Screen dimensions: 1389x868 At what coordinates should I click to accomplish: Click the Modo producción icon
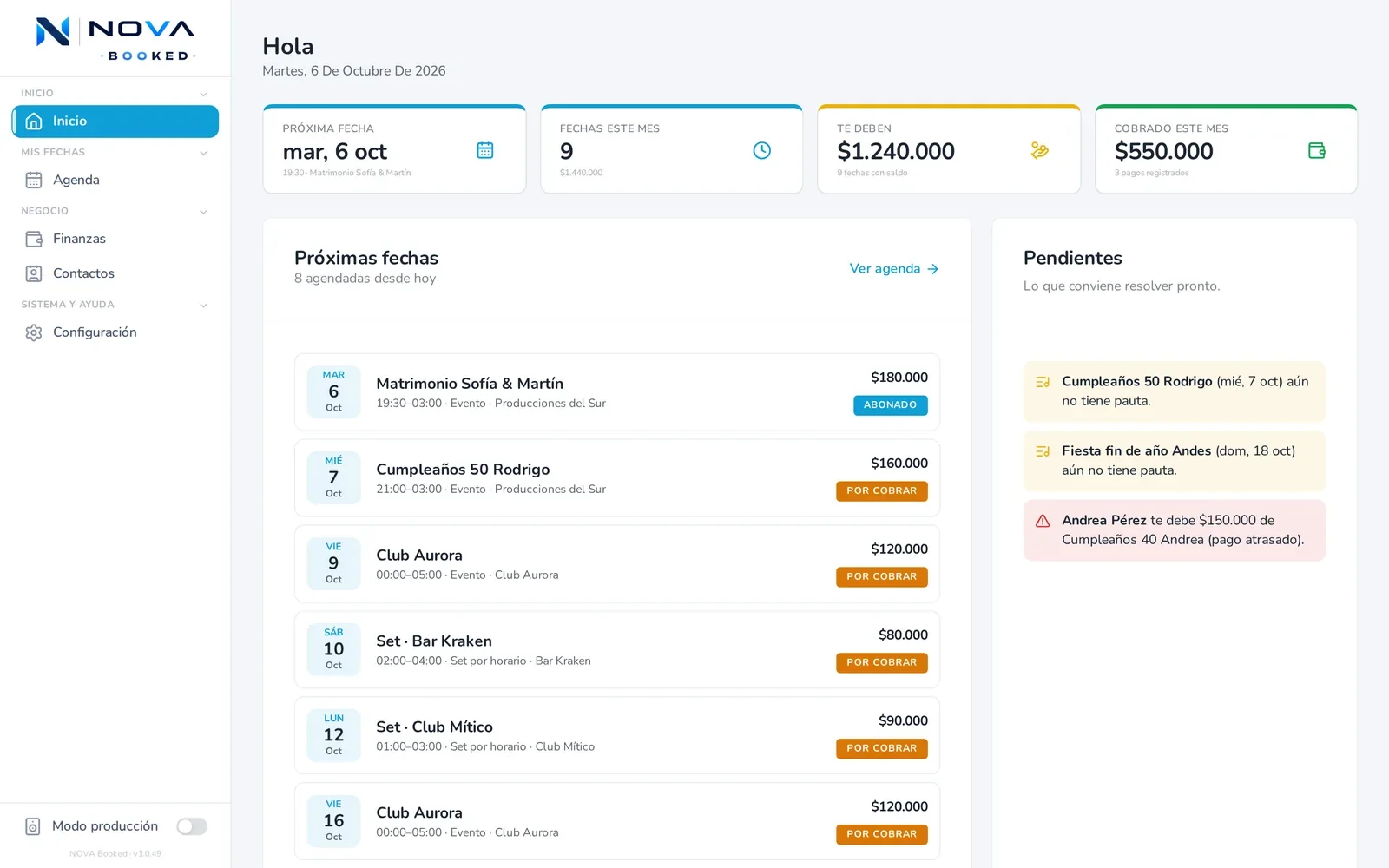click(x=33, y=826)
